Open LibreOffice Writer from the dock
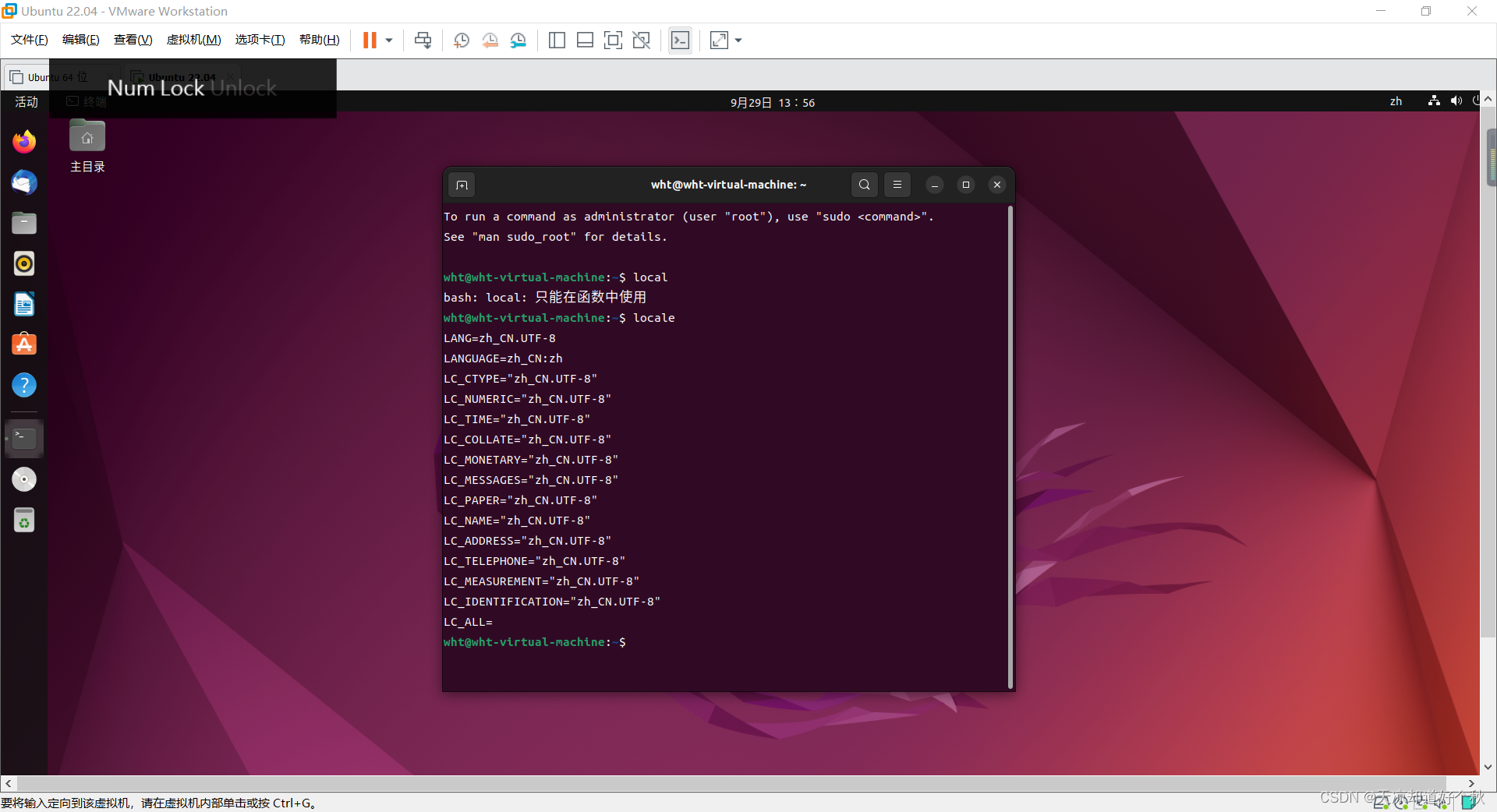1497x812 pixels. point(24,304)
